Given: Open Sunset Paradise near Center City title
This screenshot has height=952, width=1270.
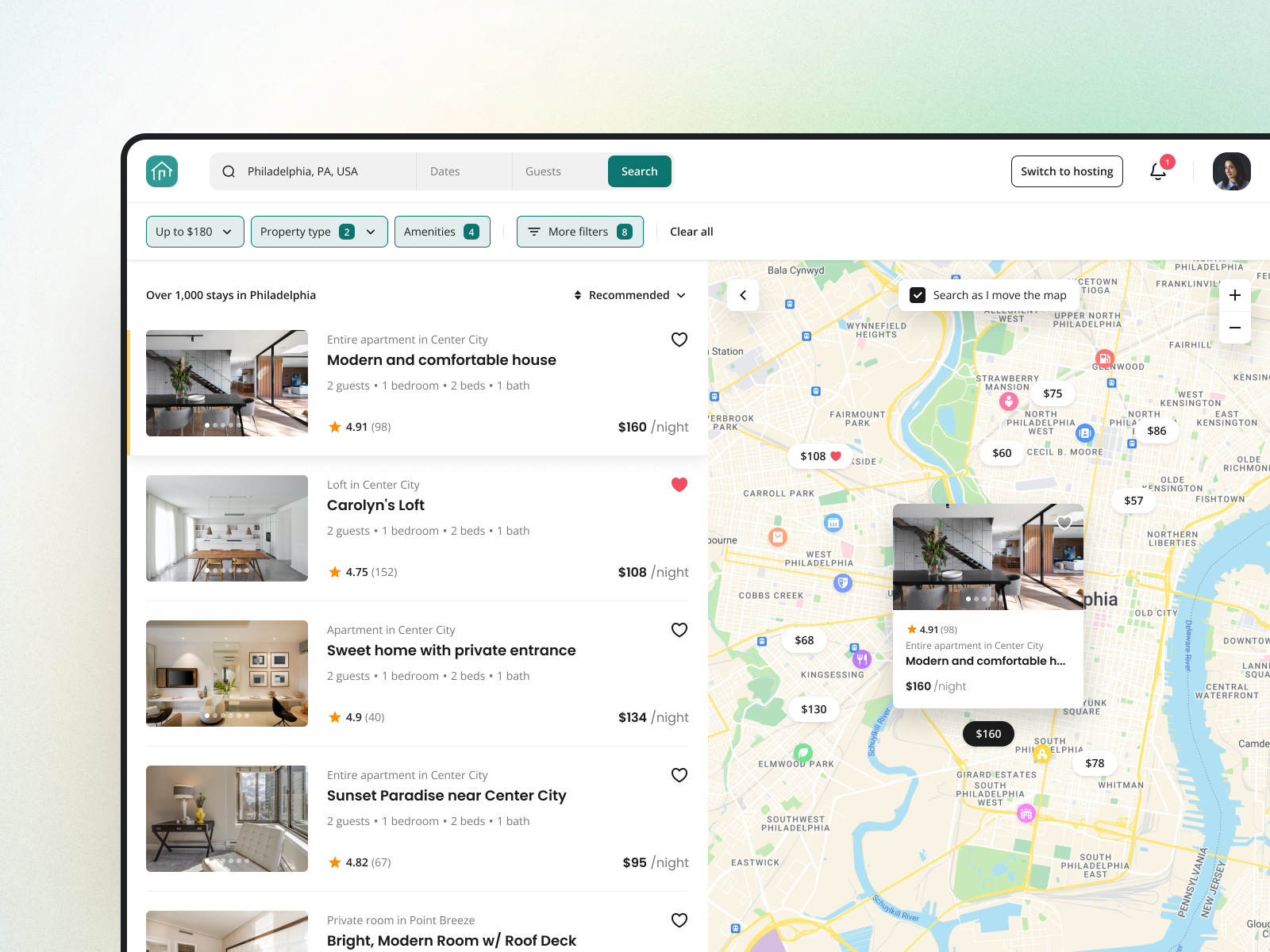Looking at the screenshot, I should click(447, 796).
